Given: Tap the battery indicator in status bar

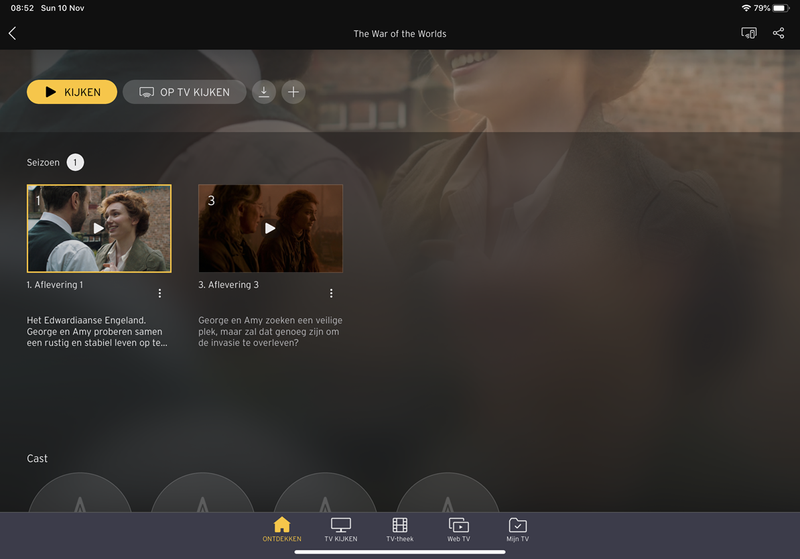Looking at the screenshot, I should tap(780, 8).
